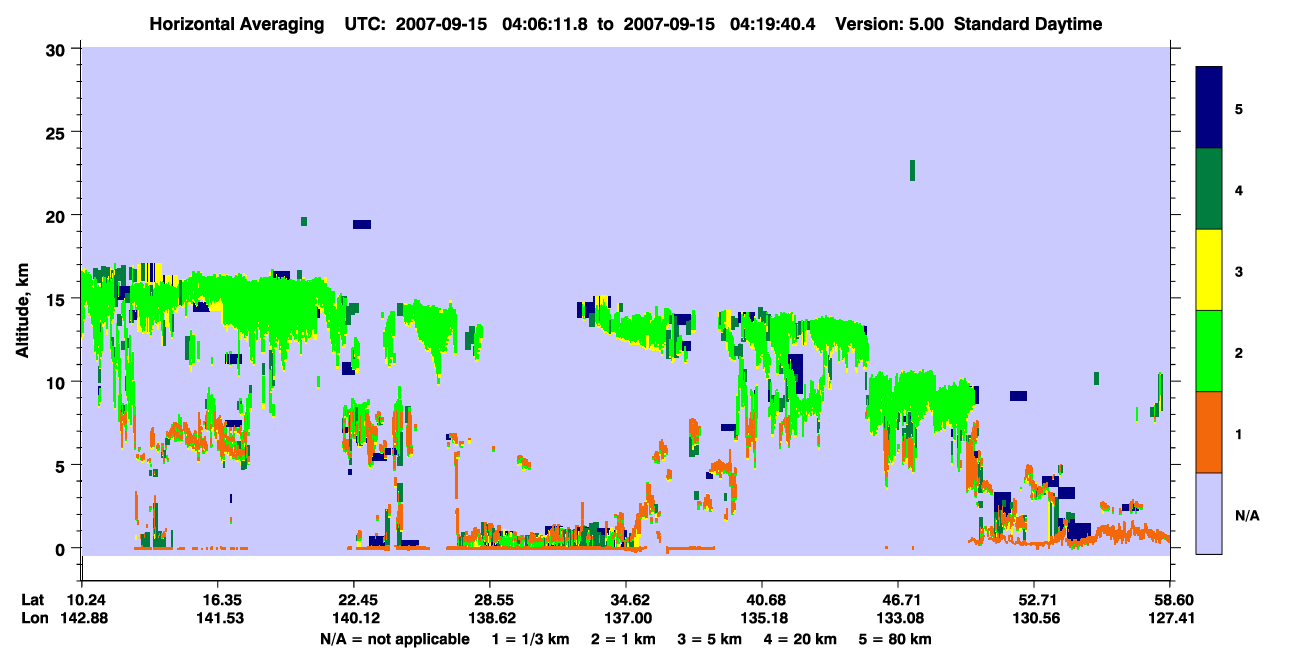Click the y-axis tick label 10
This screenshot has height=667, width=1300.
click(x=58, y=382)
